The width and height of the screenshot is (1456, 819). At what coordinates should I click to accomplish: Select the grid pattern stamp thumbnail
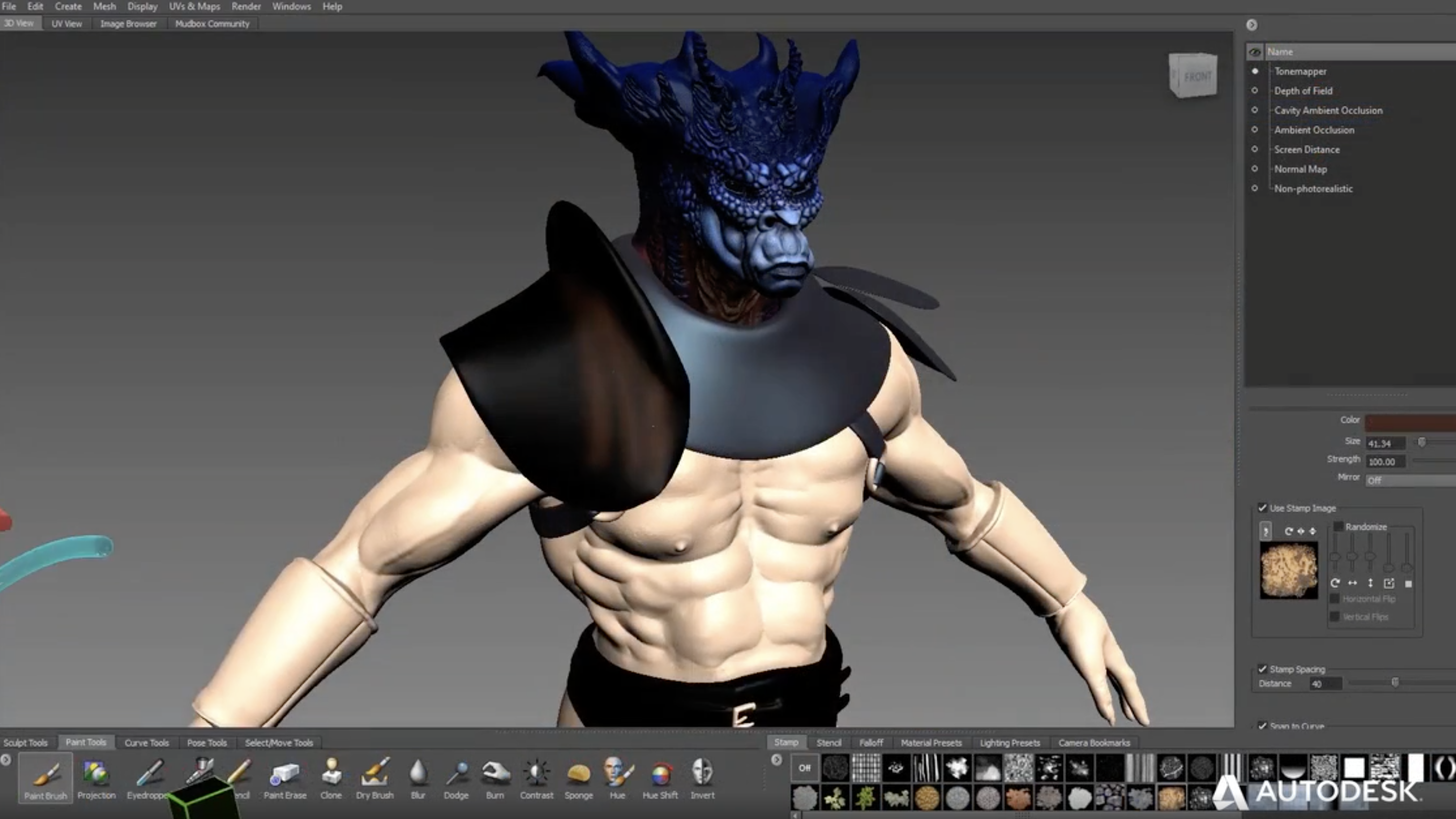tap(865, 768)
